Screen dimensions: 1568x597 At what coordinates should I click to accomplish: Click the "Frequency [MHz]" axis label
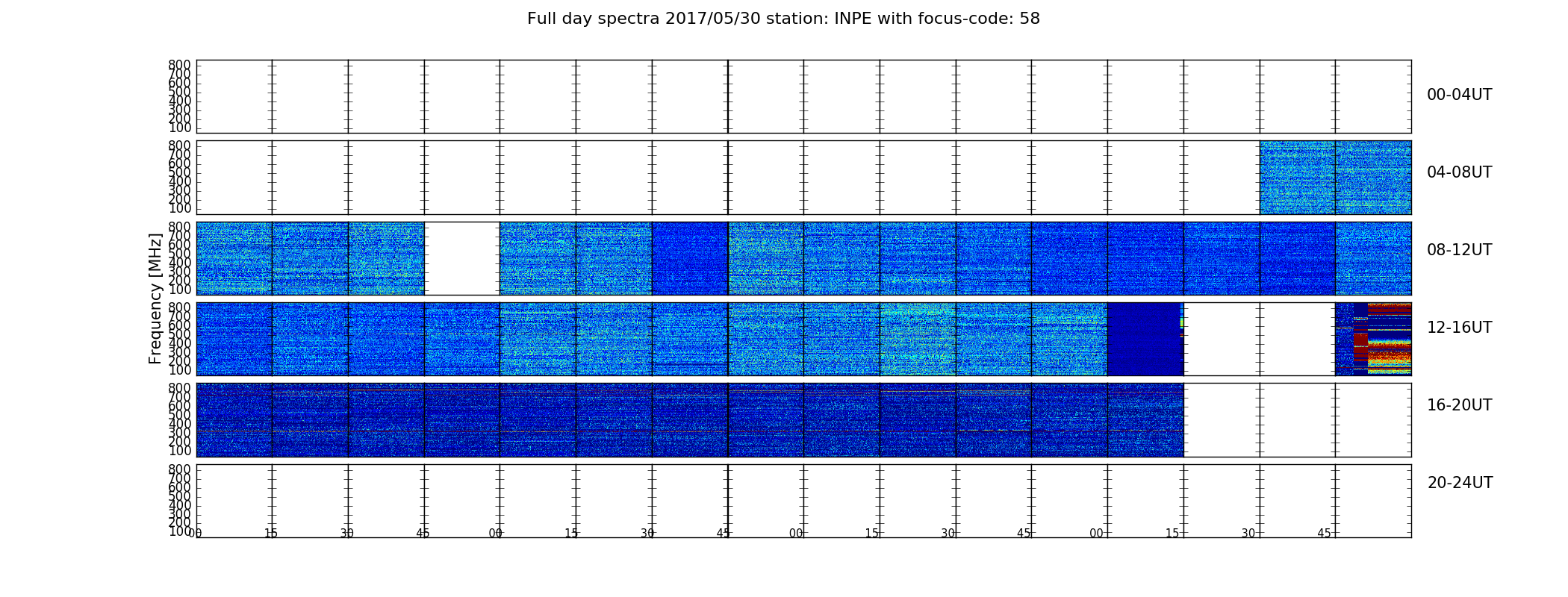click(x=155, y=298)
